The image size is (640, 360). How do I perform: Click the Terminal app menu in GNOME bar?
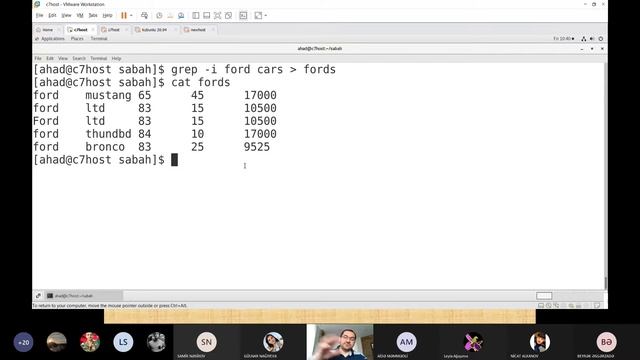[99, 39]
